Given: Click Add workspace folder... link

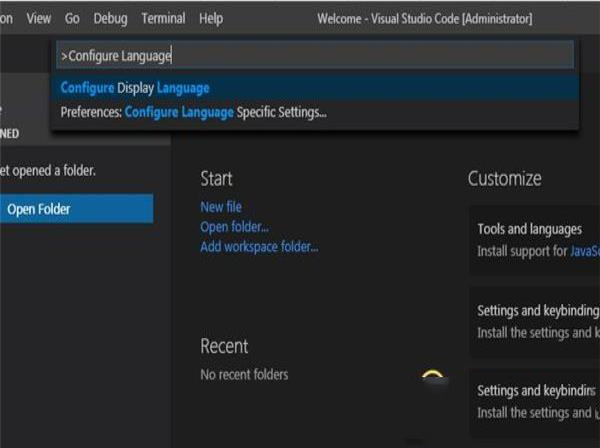Looking at the screenshot, I should [x=259, y=246].
